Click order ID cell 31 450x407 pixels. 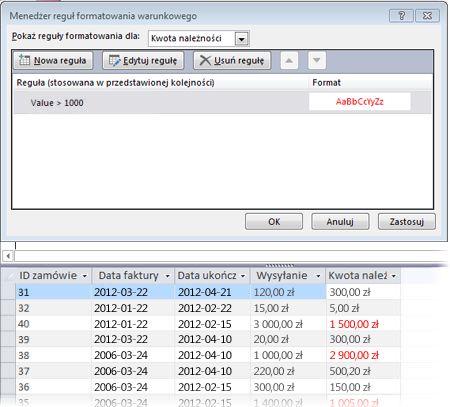[x=53, y=292]
